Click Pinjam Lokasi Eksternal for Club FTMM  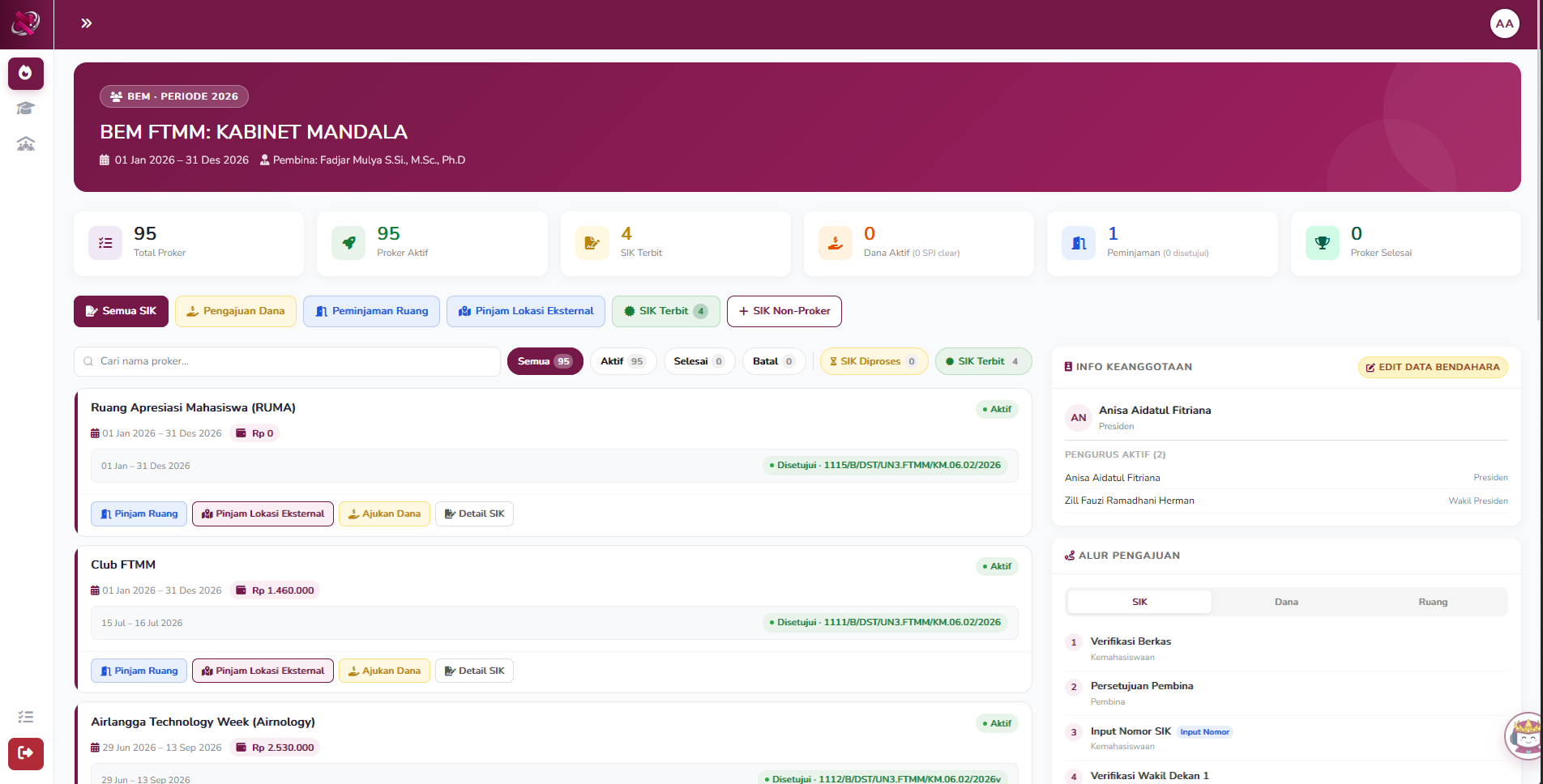point(263,671)
